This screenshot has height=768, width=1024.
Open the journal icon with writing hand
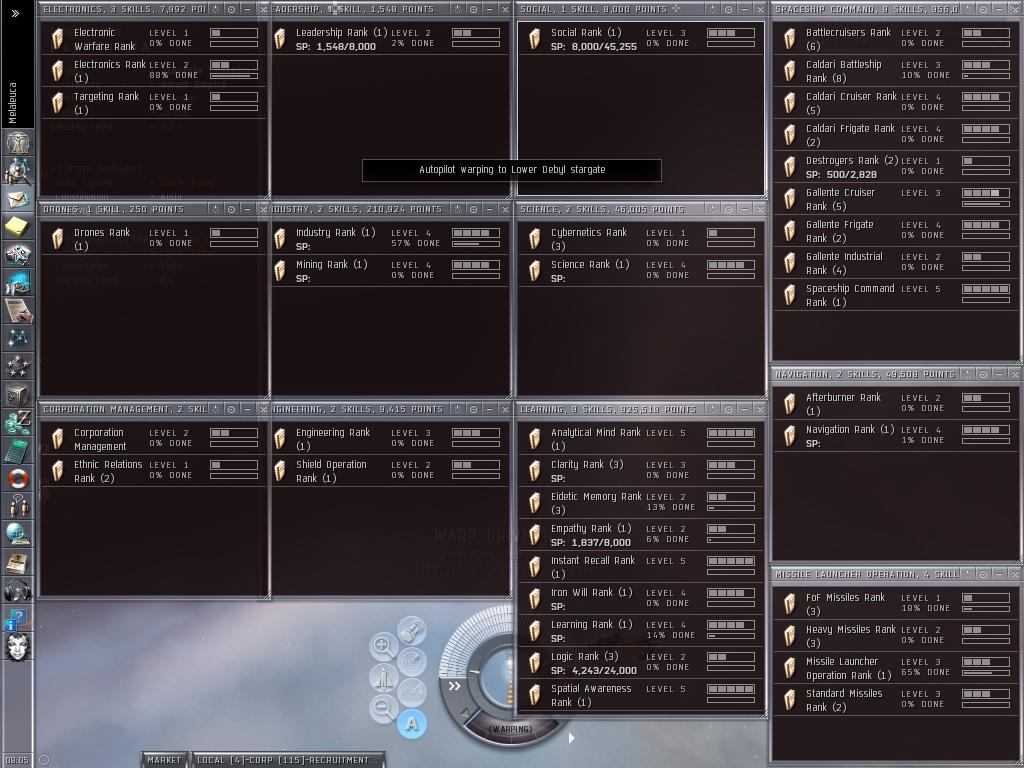pyautogui.click(x=18, y=311)
